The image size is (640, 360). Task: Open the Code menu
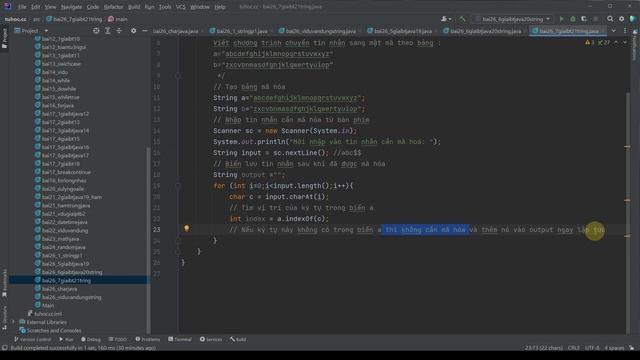(x=93, y=7)
